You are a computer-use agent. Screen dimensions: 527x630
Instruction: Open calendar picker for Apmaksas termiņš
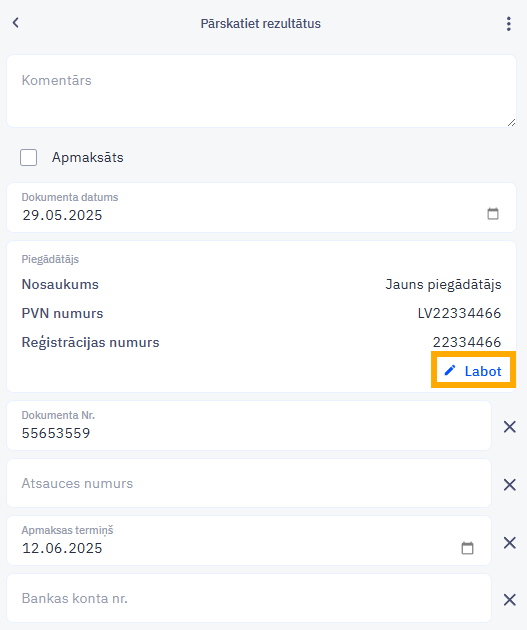click(x=467, y=548)
